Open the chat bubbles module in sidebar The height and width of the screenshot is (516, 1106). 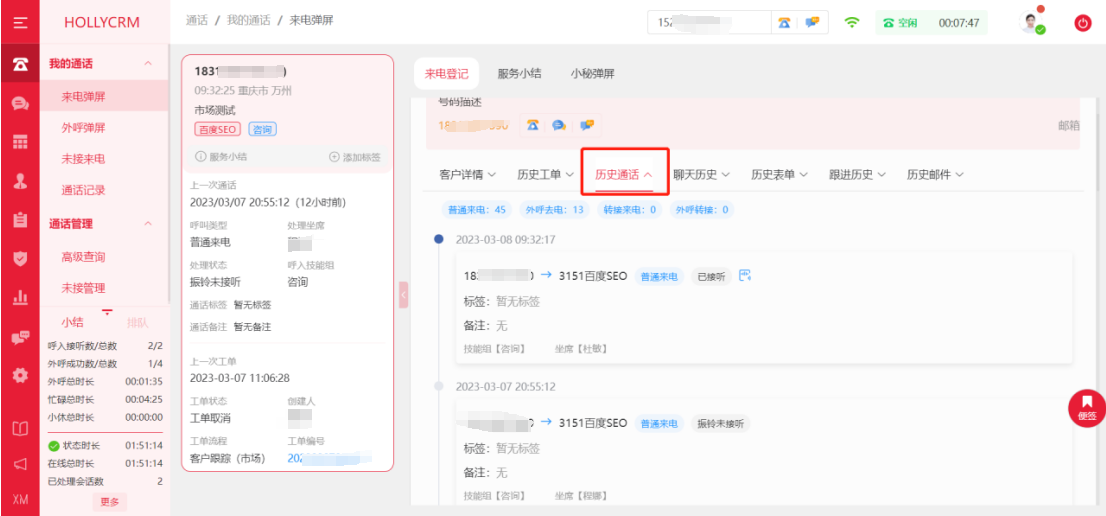(20, 104)
